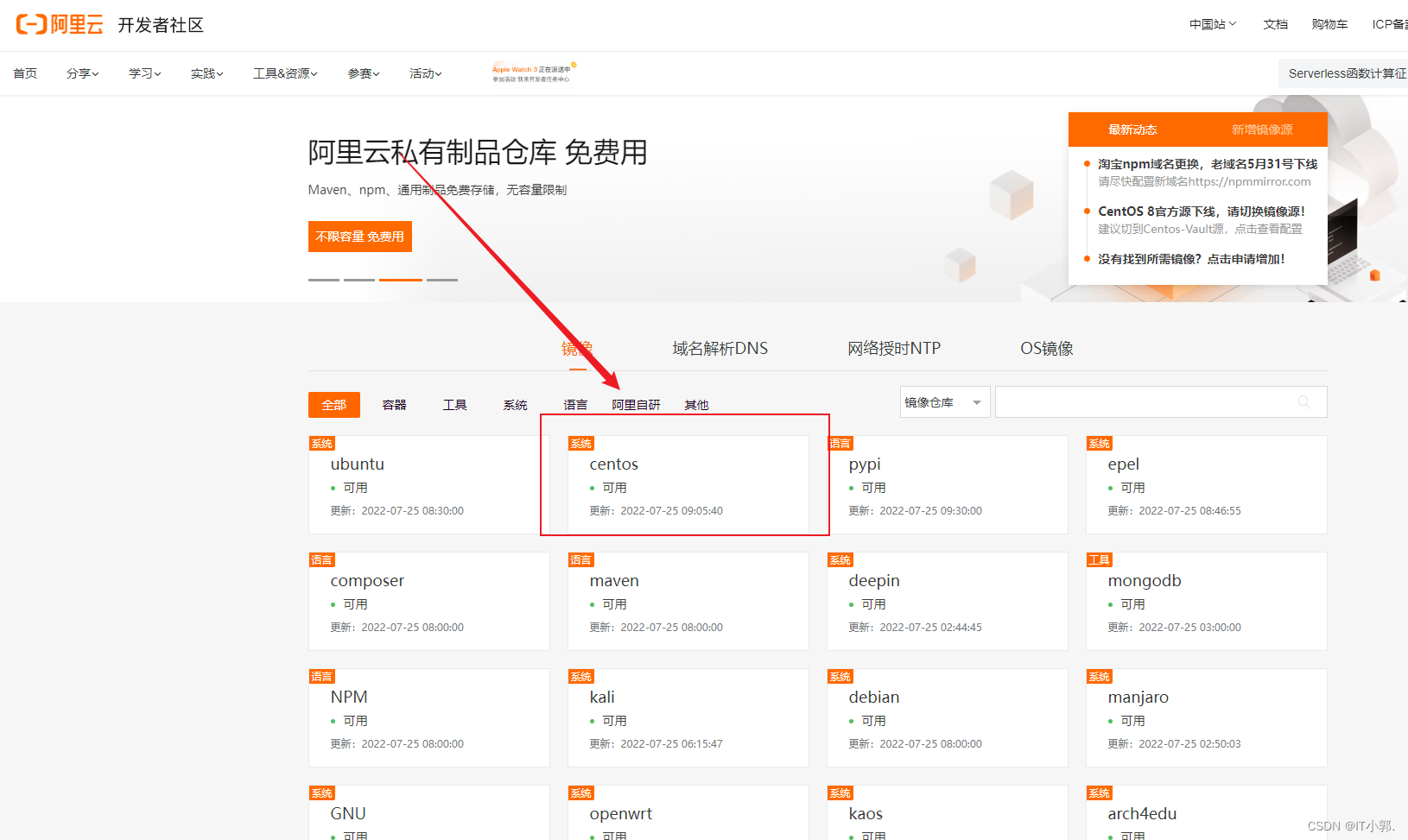
Task: Open the ubuntu mirror card
Action: click(429, 484)
